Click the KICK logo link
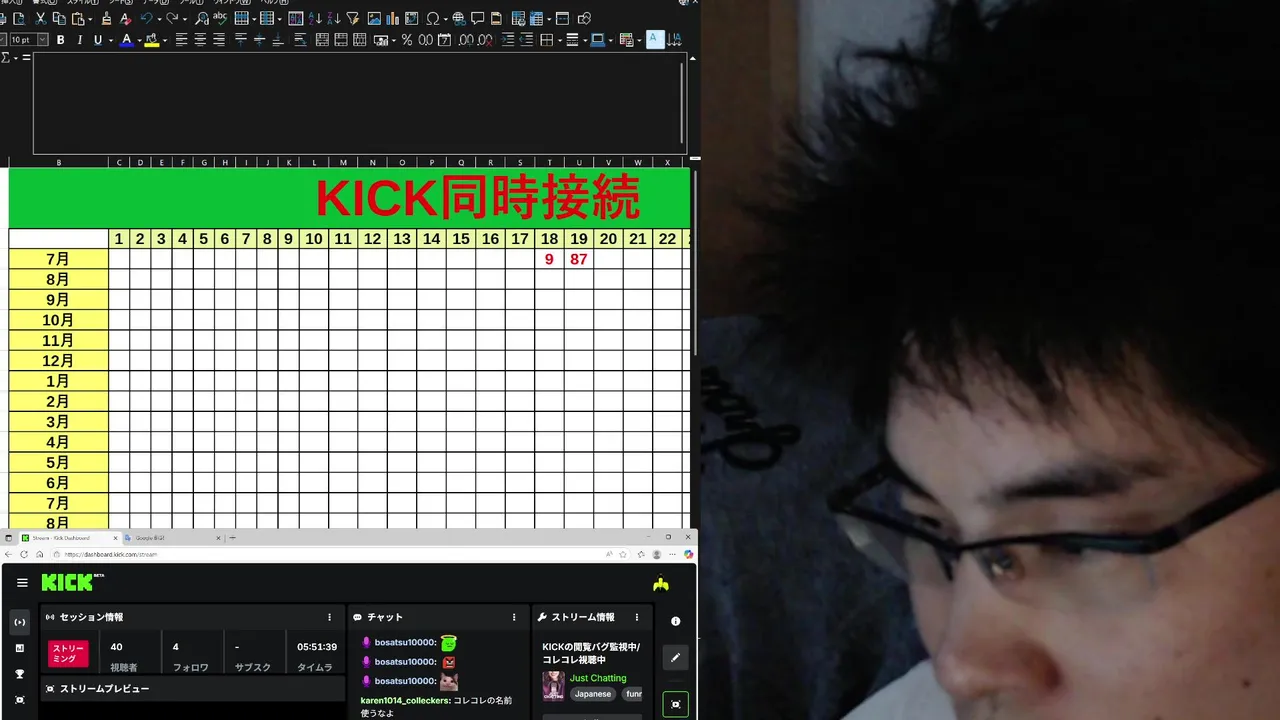The image size is (1280, 720). coord(72,582)
